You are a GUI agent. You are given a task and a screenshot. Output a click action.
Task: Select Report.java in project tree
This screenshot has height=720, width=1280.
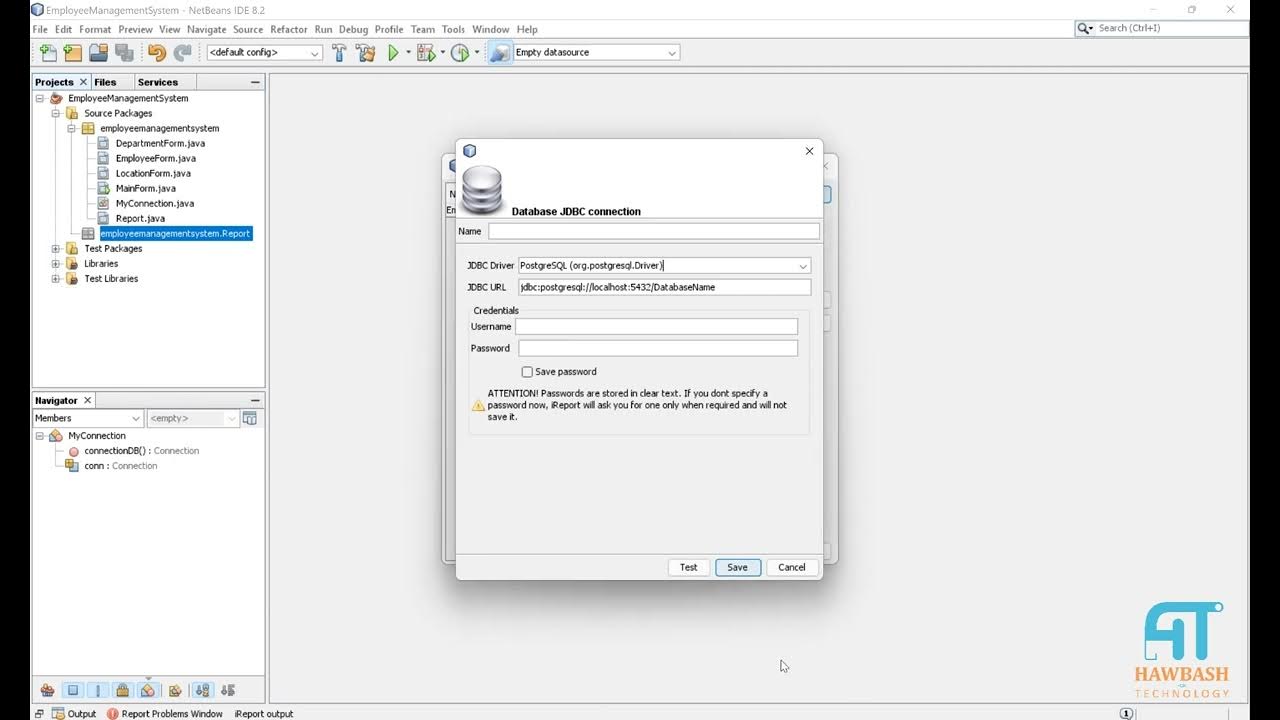coord(140,218)
